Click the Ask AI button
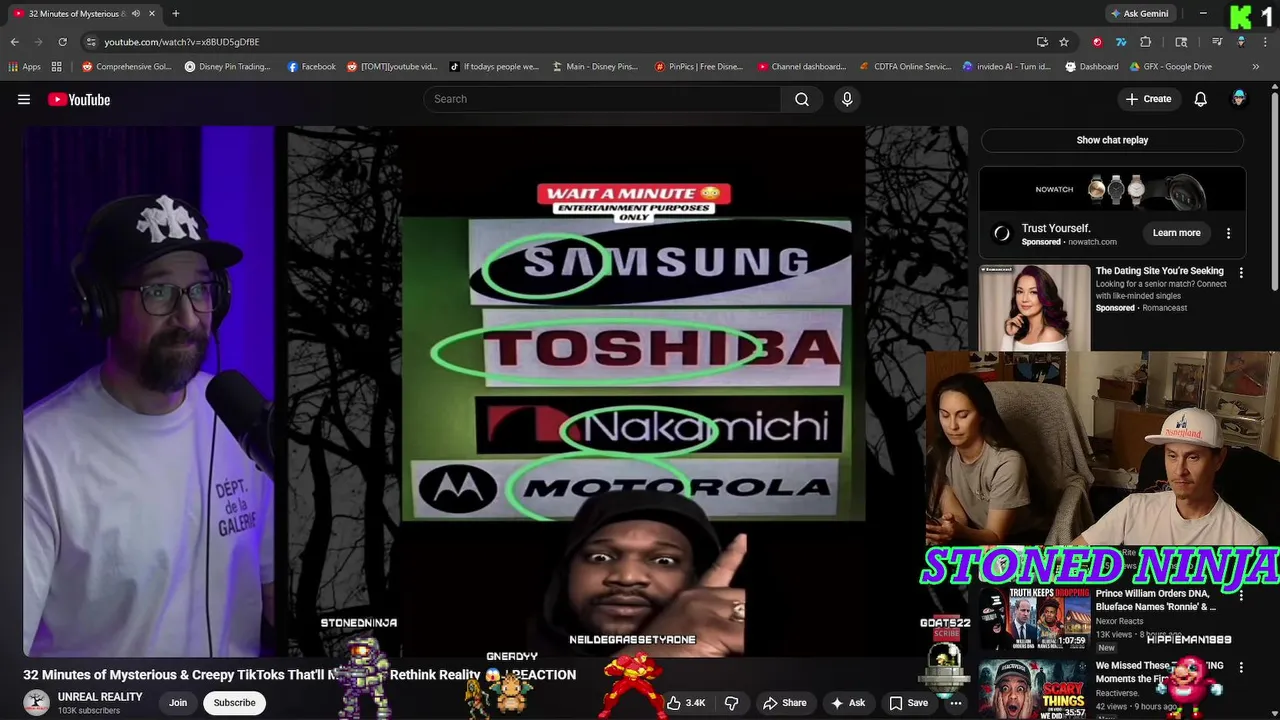 [x=848, y=703]
